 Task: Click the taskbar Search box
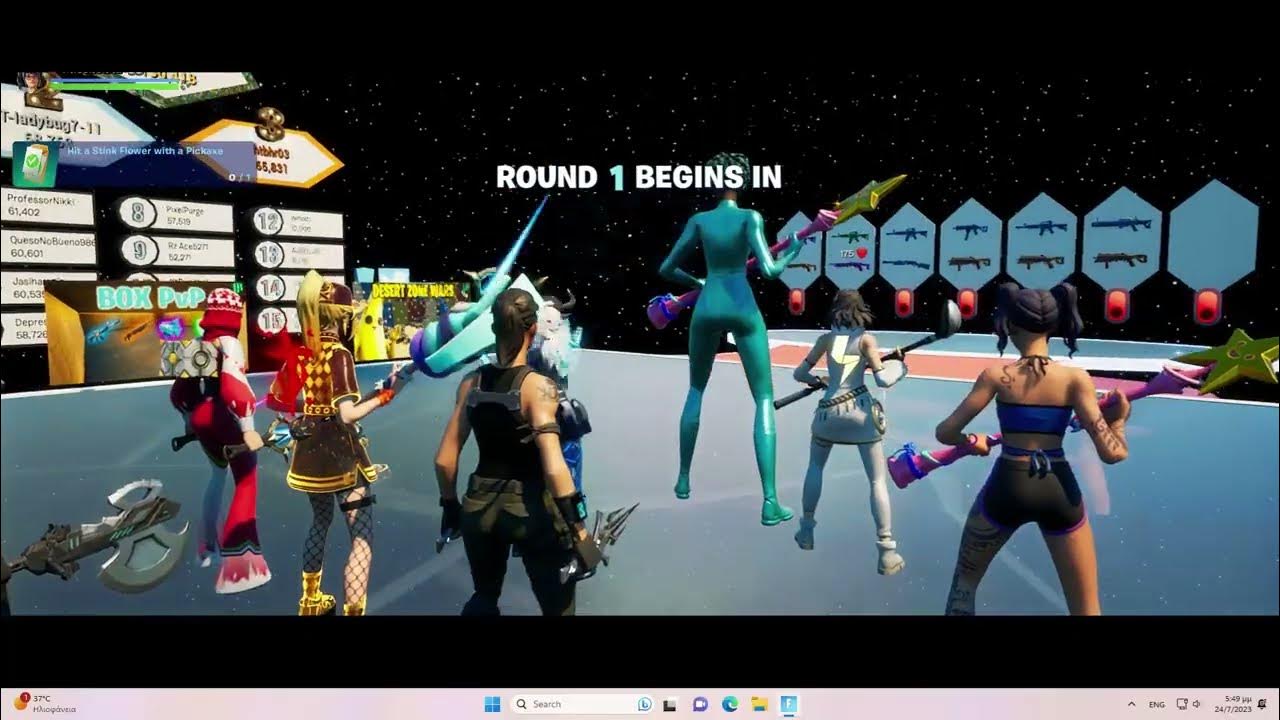[x=583, y=704]
